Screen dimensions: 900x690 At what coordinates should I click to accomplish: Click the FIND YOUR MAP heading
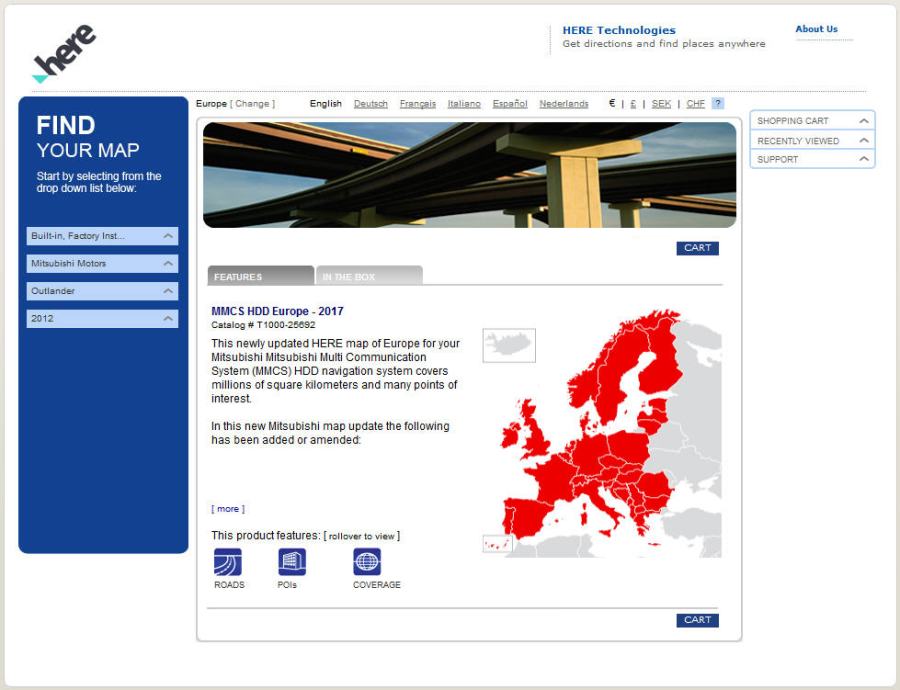tap(88, 137)
